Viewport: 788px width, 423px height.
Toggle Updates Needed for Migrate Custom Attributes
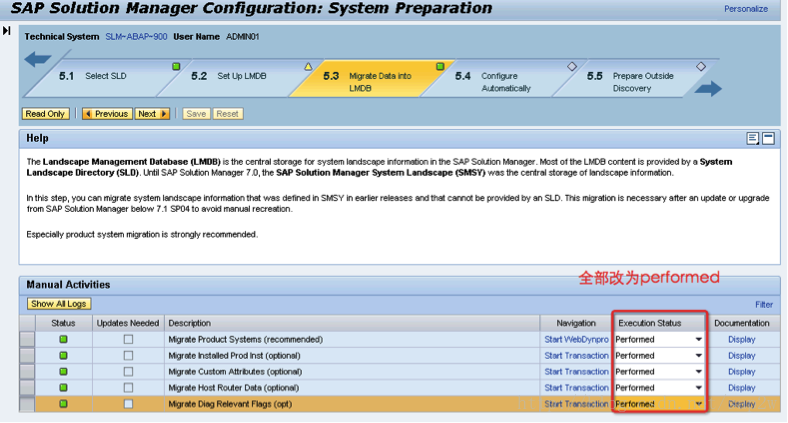pos(128,372)
